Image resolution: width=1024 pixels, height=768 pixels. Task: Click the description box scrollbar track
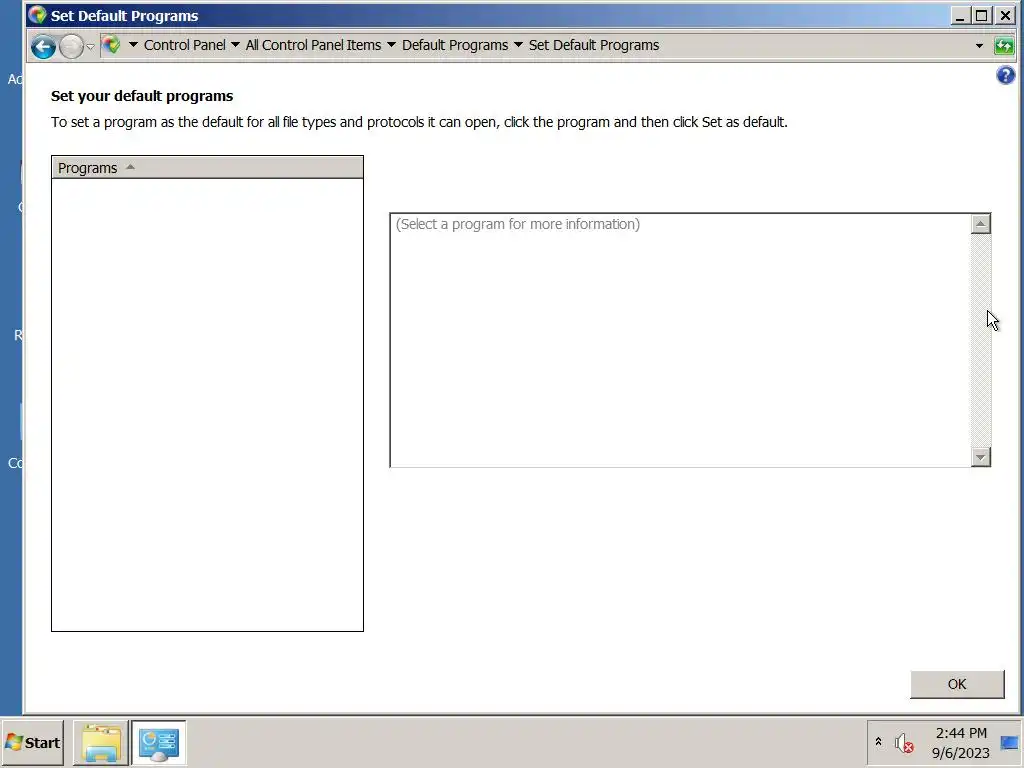pyautogui.click(x=980, y=340)
